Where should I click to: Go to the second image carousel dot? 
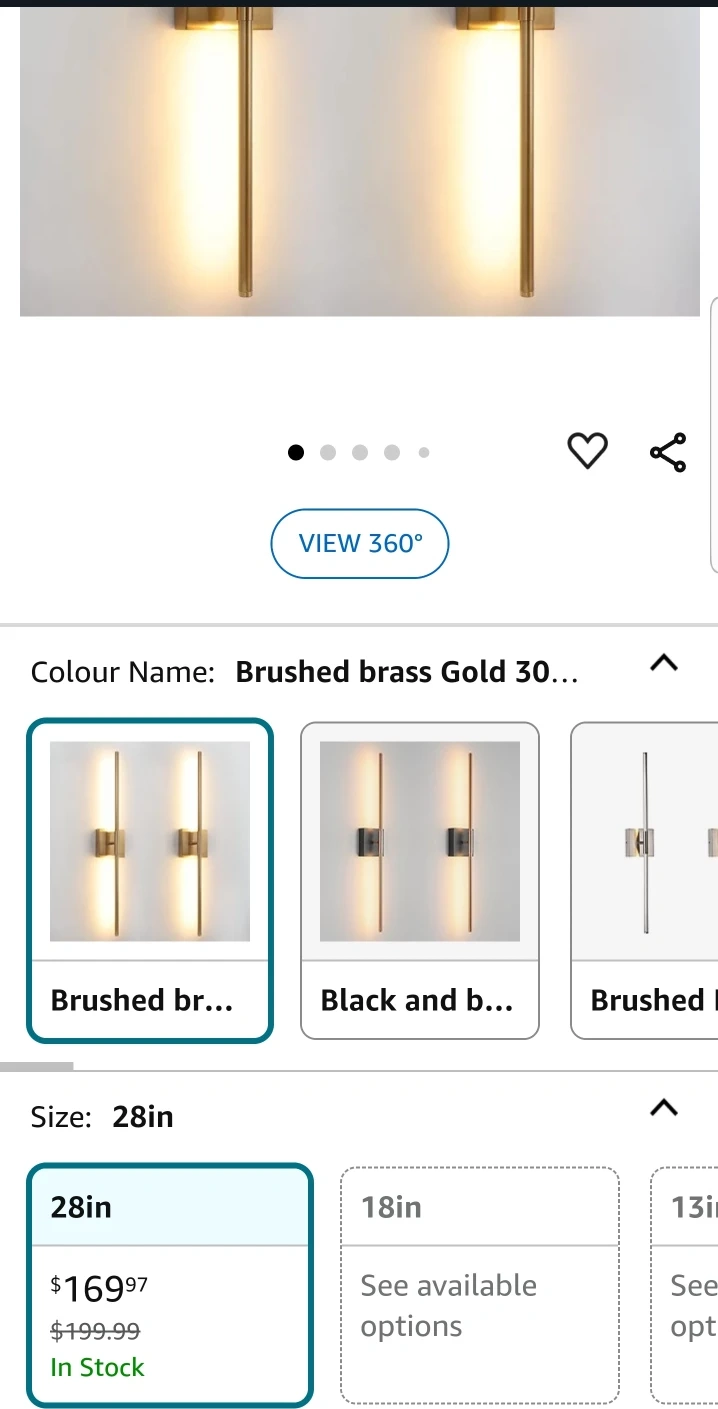click(x=328, y=453)
